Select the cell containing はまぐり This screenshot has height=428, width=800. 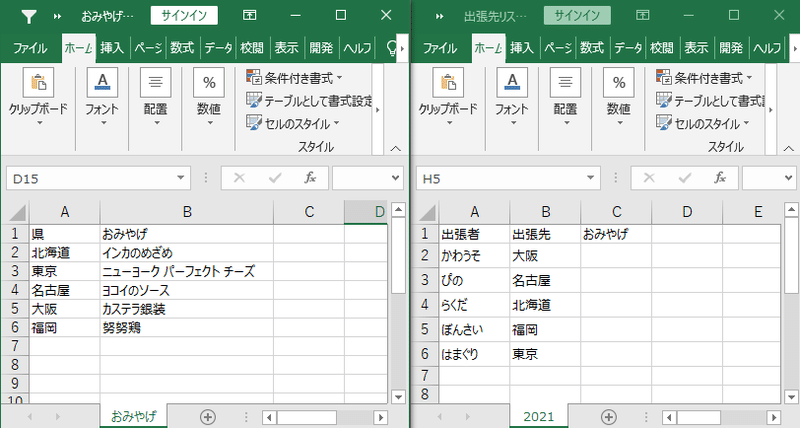(474, 354)
